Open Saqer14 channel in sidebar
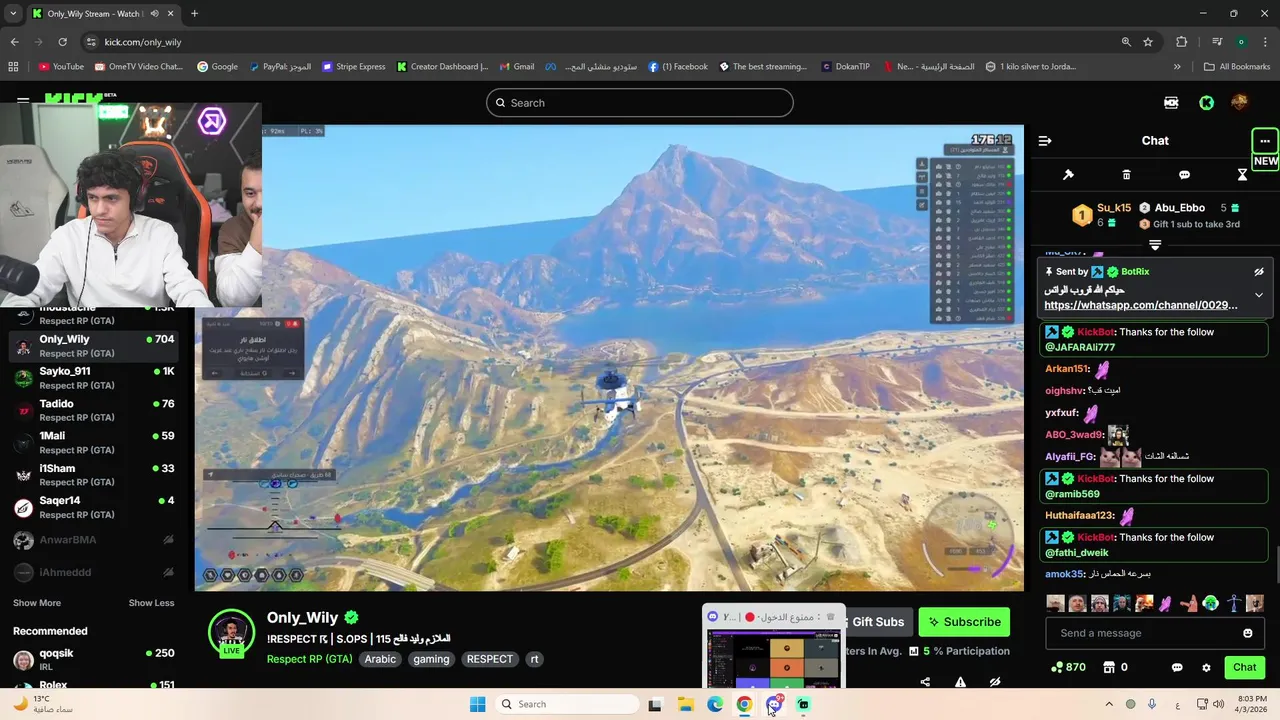 click(95, 507)
